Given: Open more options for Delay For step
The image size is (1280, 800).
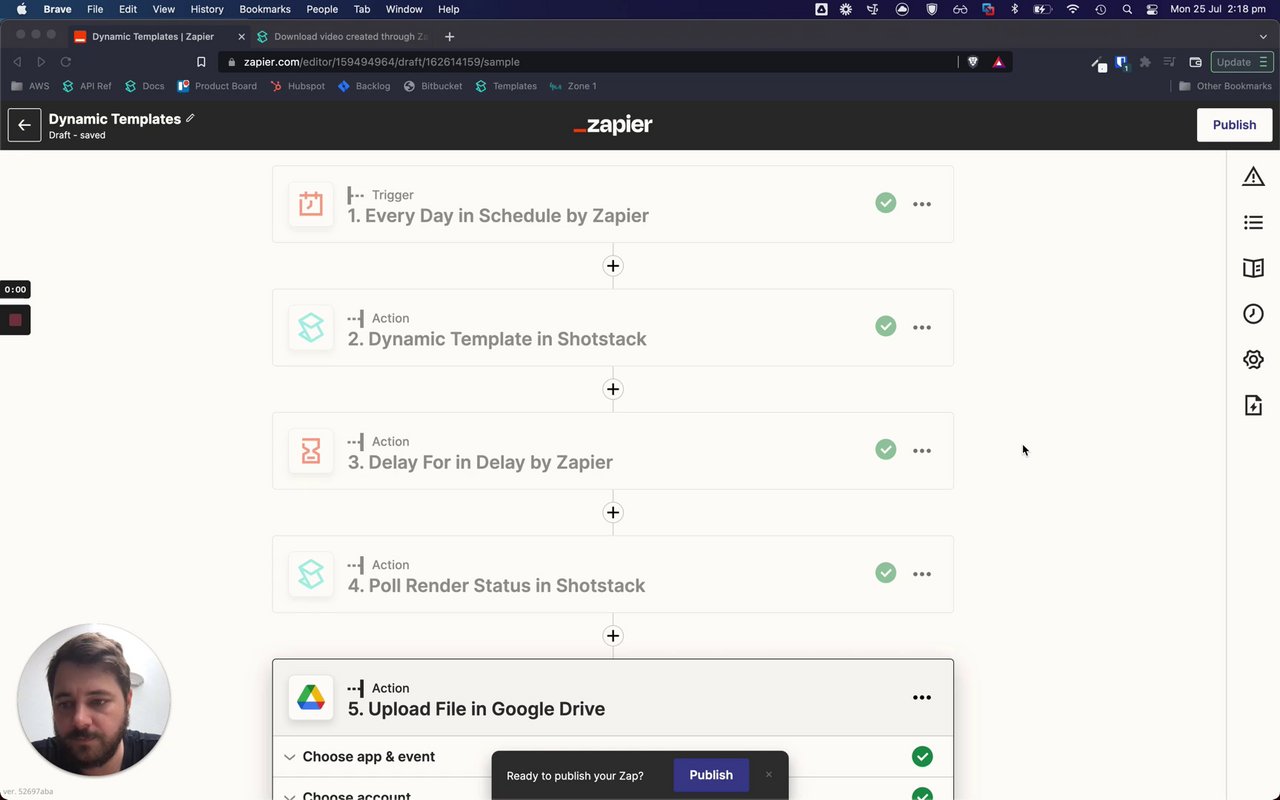Looking at the screenshot, I should click(x=922, y=451).
